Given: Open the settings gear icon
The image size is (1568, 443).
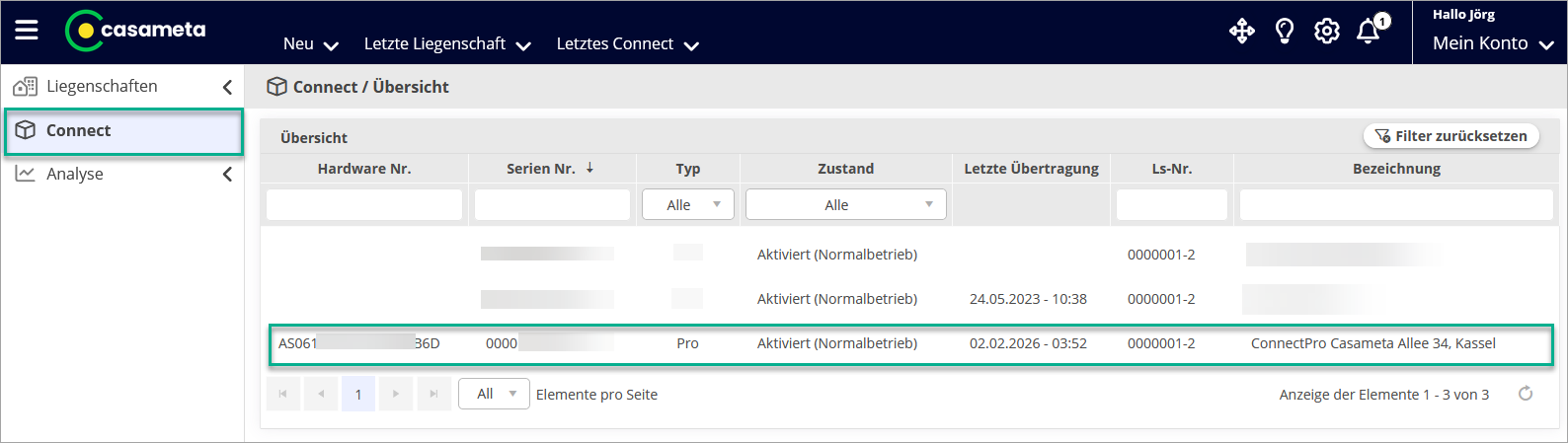Looking at the screenshot, I should click(1326, 32).
